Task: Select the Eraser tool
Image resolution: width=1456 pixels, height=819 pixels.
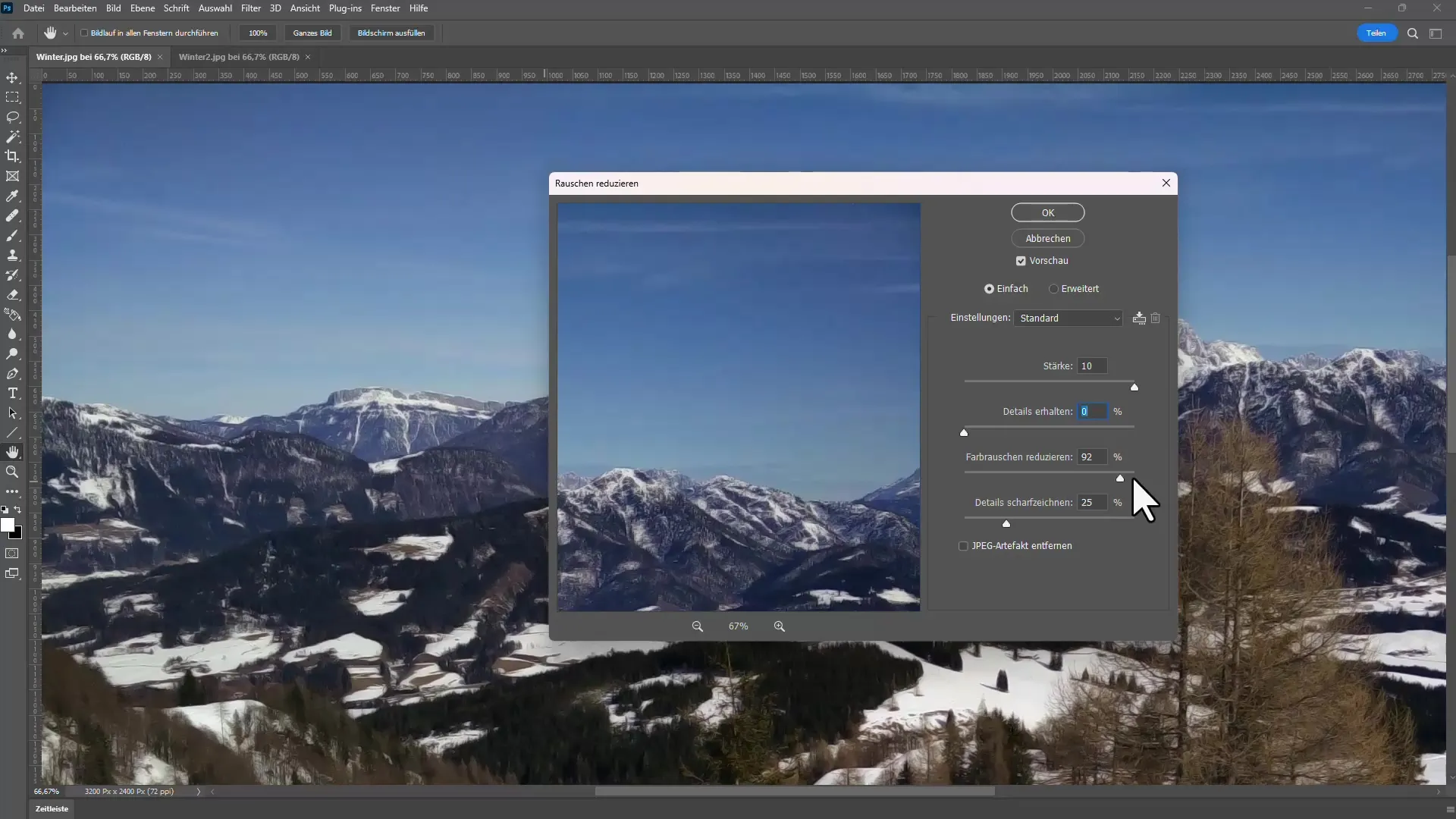Action: [13, 294]
